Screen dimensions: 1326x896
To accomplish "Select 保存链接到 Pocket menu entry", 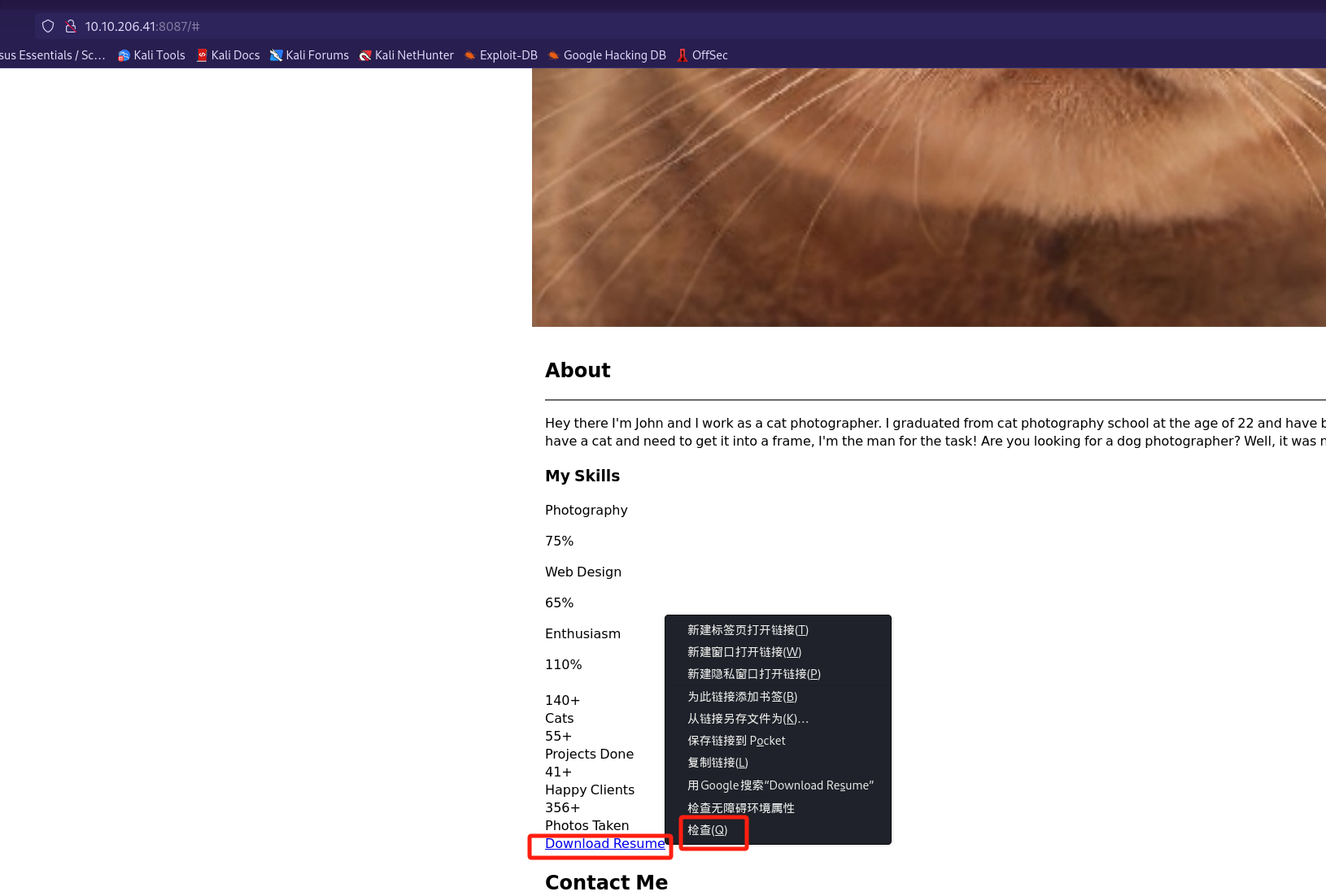I will [x=736, y=741].
